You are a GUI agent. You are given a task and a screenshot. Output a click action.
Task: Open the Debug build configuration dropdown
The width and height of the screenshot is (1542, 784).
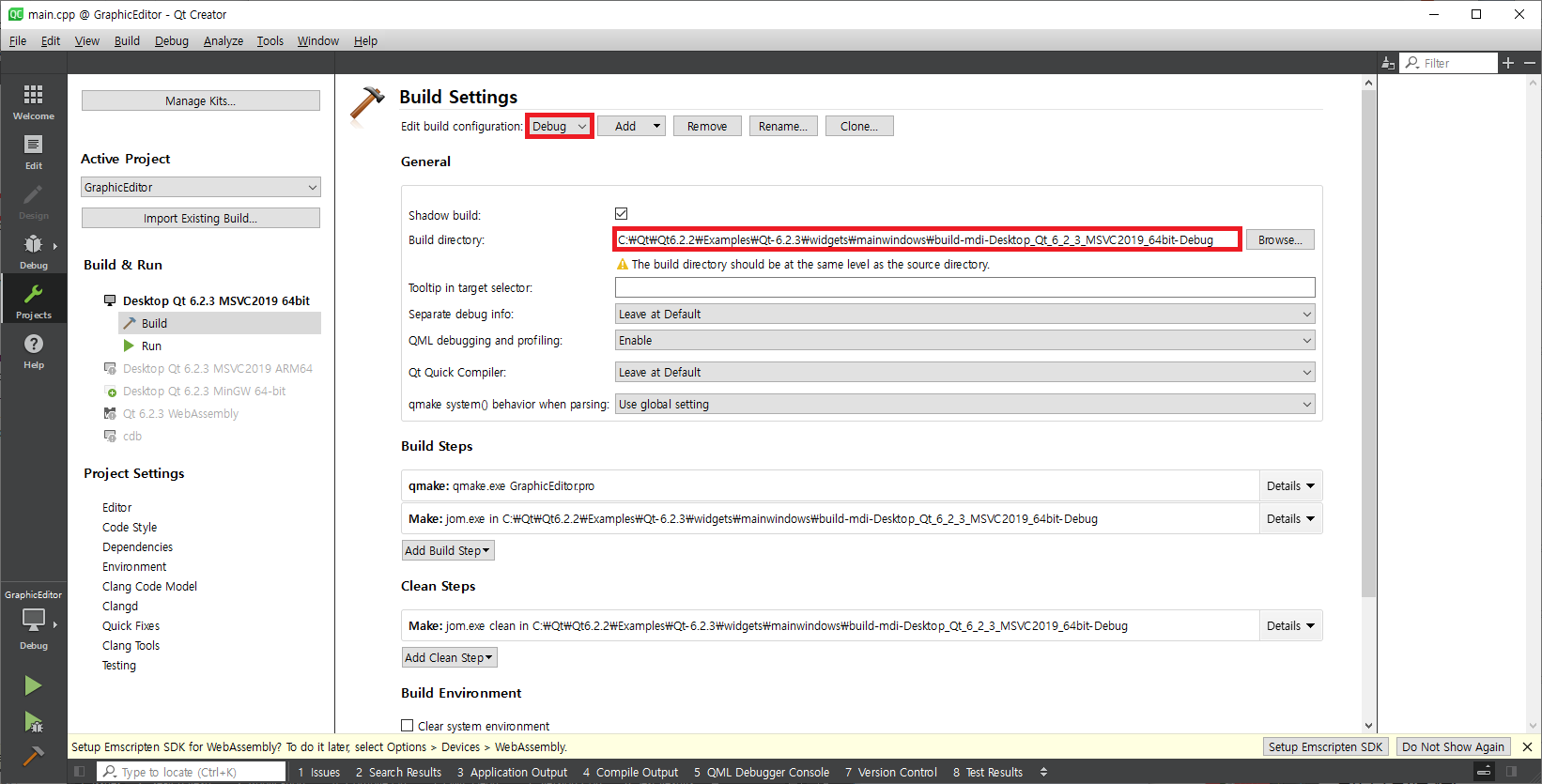tap(559, 126)
